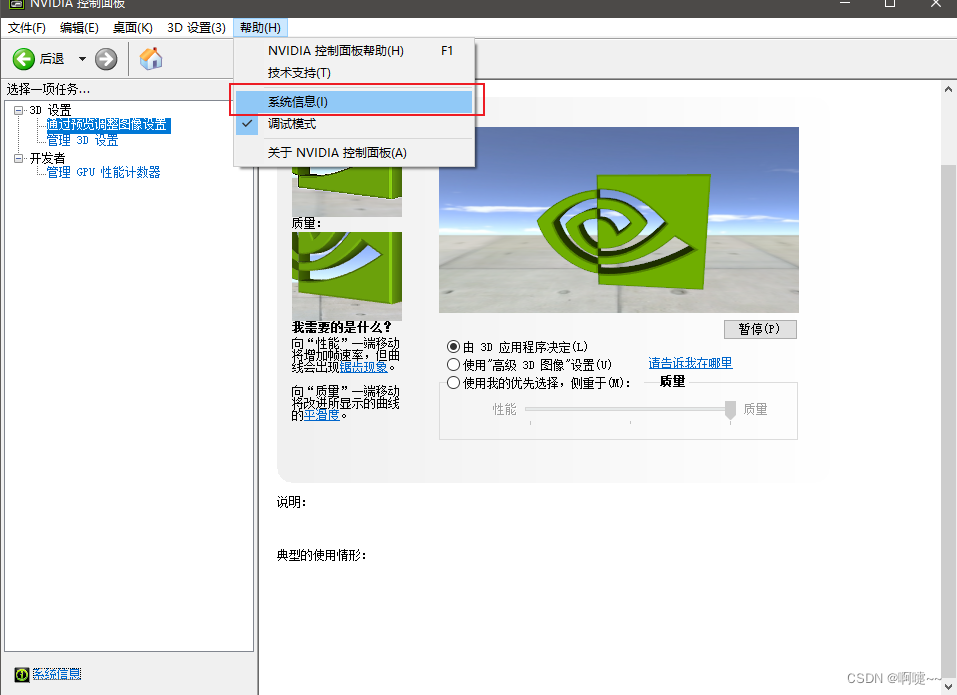Select 管理 3D 设置 tree item
The width and height of the screenshot is (957, 695).
(x=83, y=140)
